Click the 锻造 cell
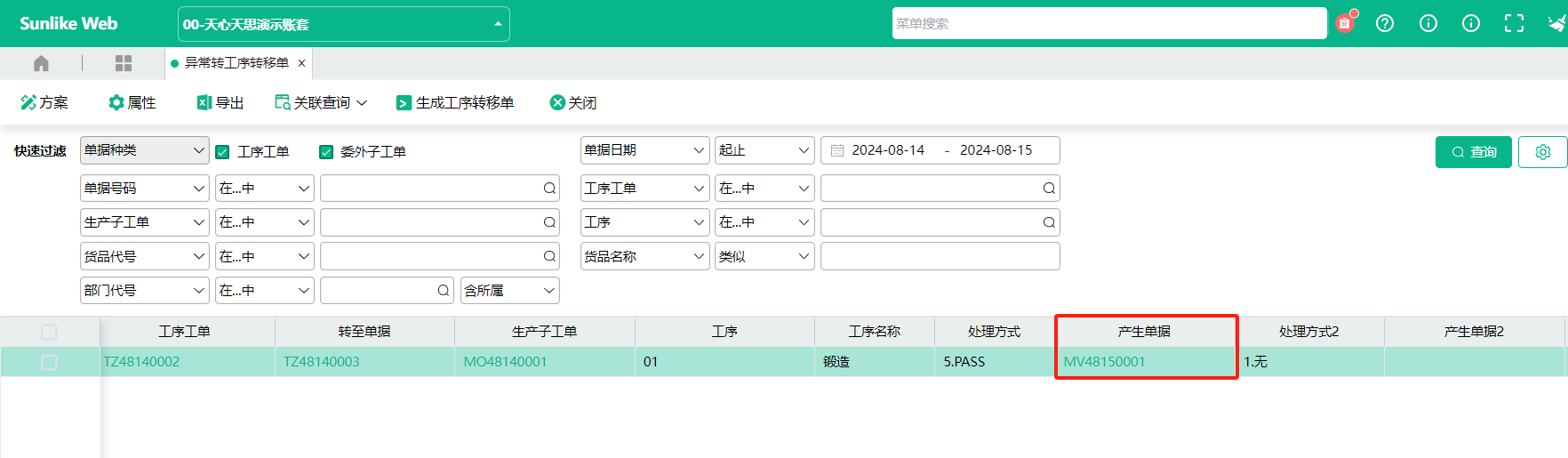Screen dimensions: 1568x458 click(875, 362)
